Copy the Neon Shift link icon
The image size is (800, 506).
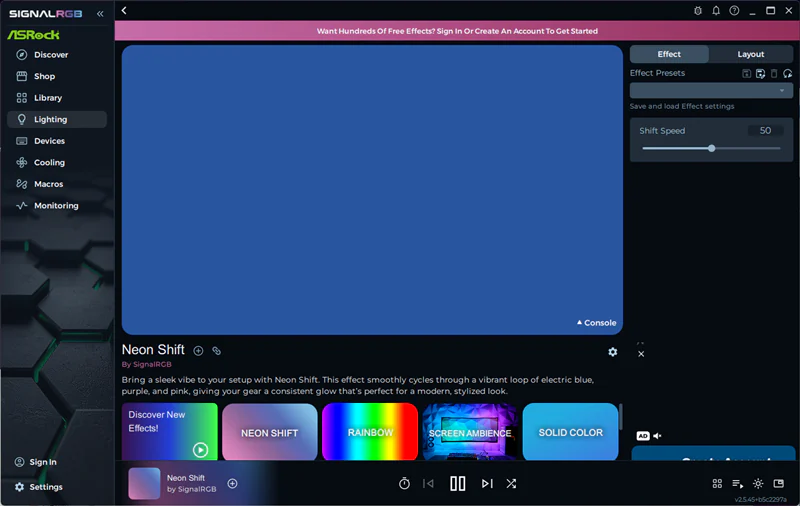point(216,351)
